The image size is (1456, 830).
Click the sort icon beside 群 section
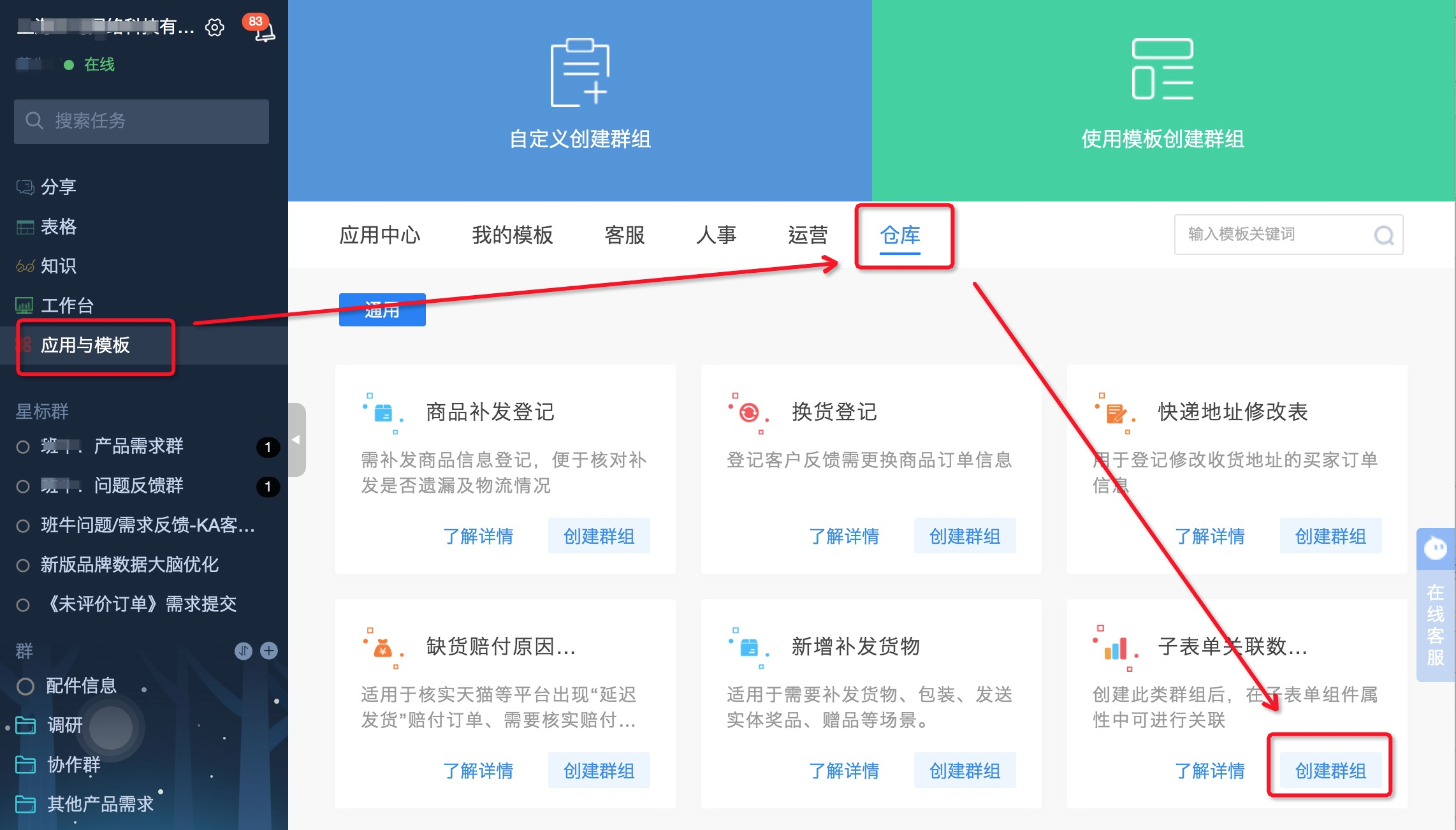[243, 650]
